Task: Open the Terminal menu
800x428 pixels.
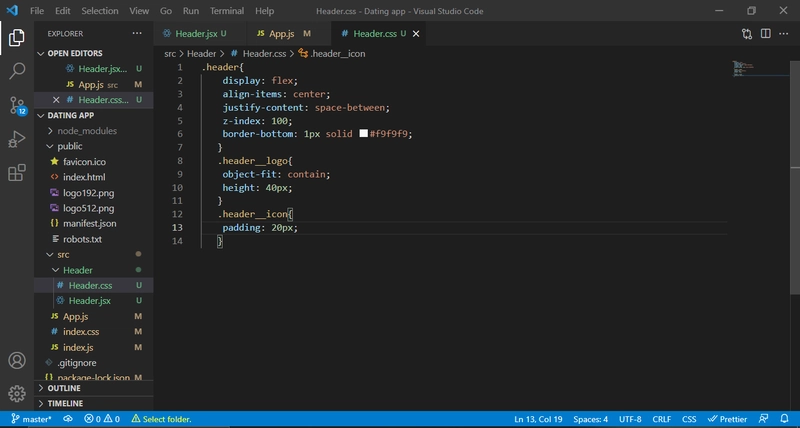Action: pyautogui.click(x=227, y=11)
